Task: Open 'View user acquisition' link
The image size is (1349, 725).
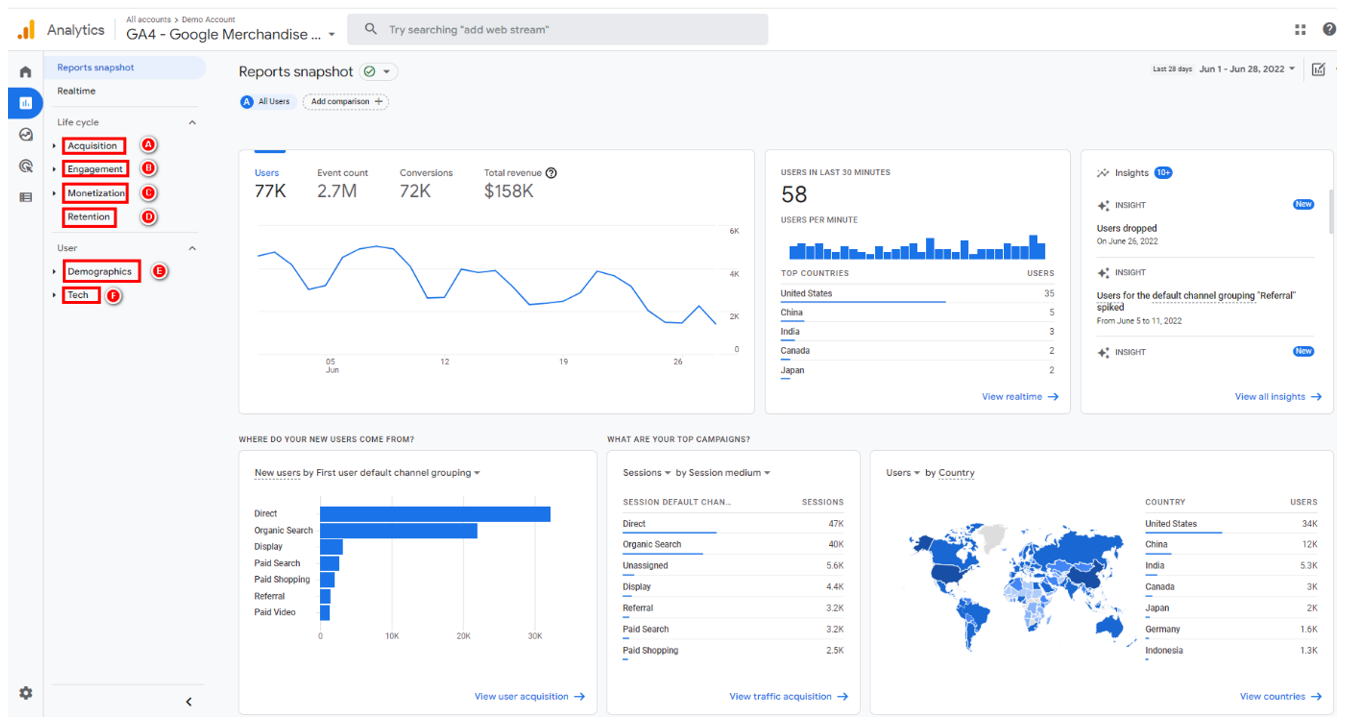Action: pos(529,696)
